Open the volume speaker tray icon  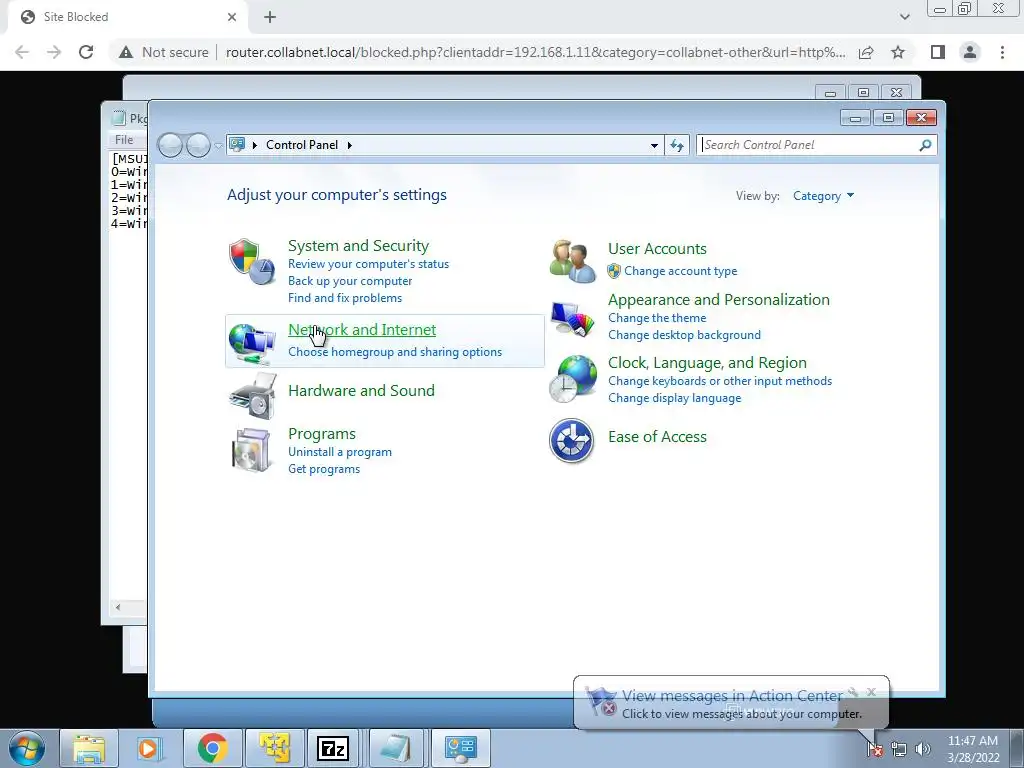922,749
